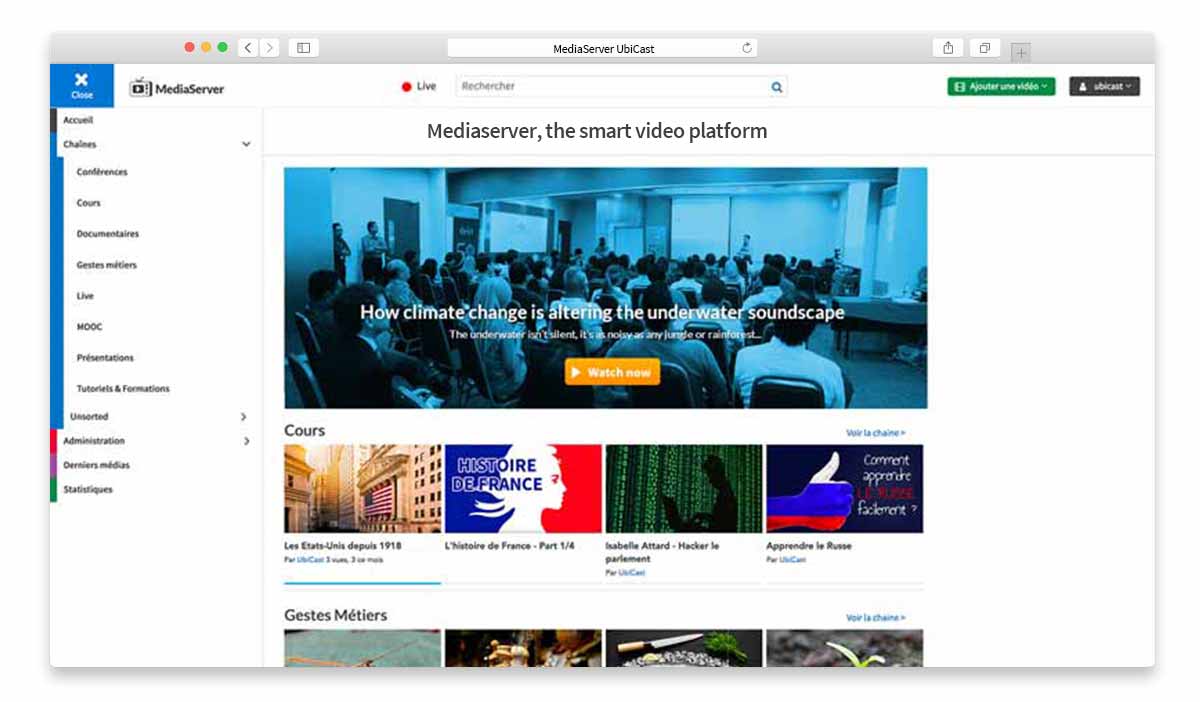
Task: Reload the page with the refresh icon
Action: coord(746,48)
